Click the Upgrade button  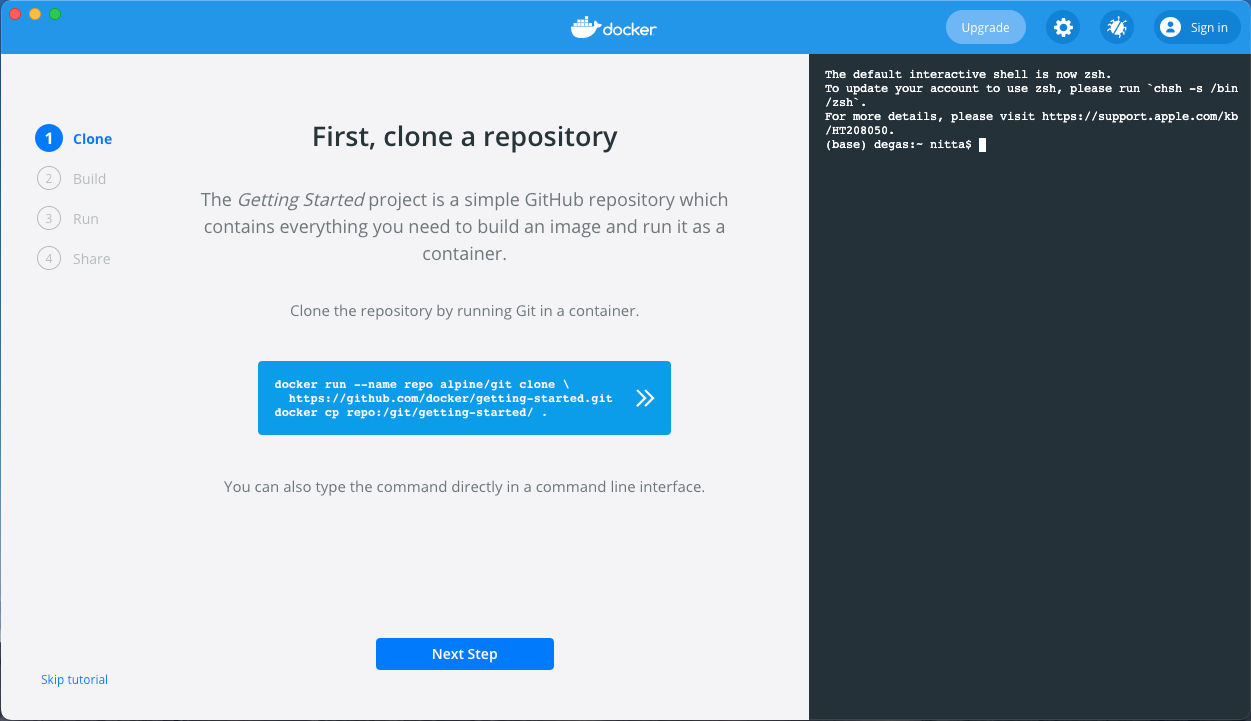coord(985,27)
